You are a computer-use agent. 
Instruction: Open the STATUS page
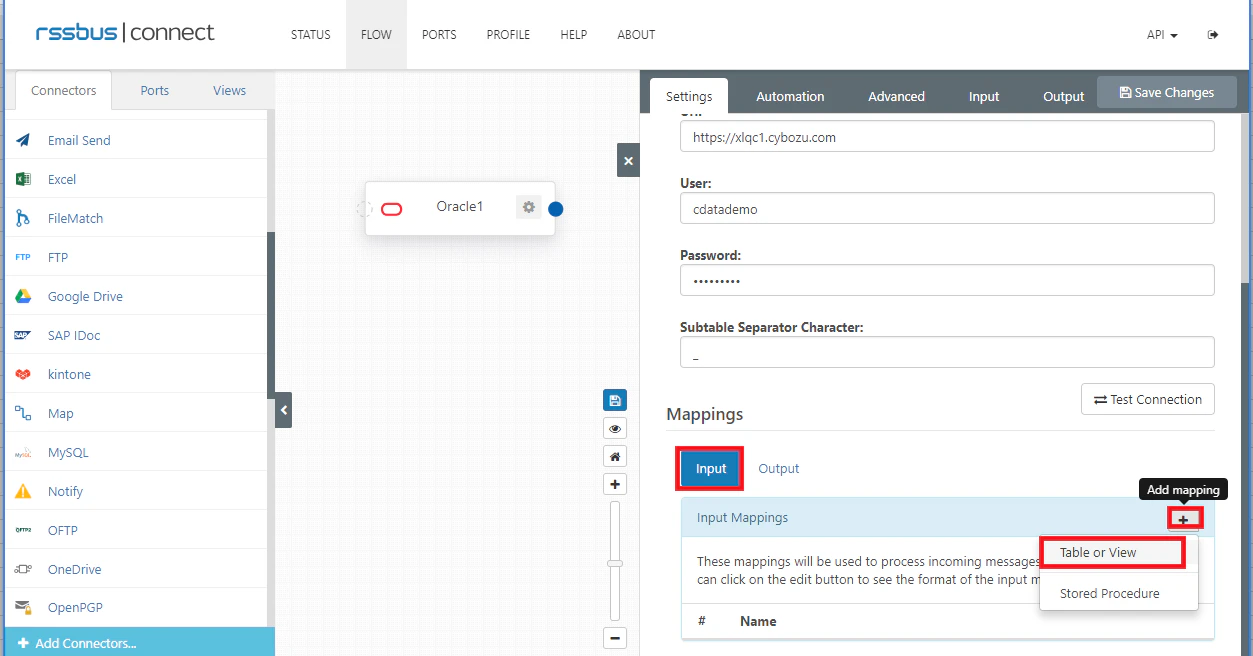pos(310,35)
